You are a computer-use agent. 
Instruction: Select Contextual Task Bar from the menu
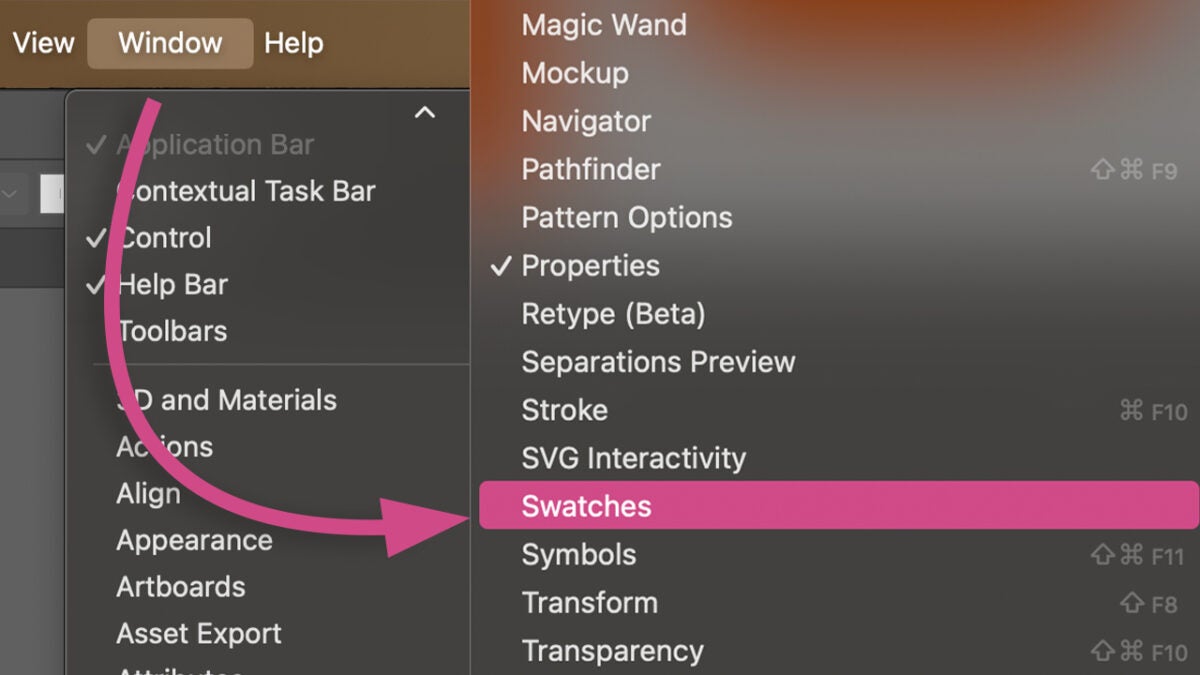tap(246, 191)
